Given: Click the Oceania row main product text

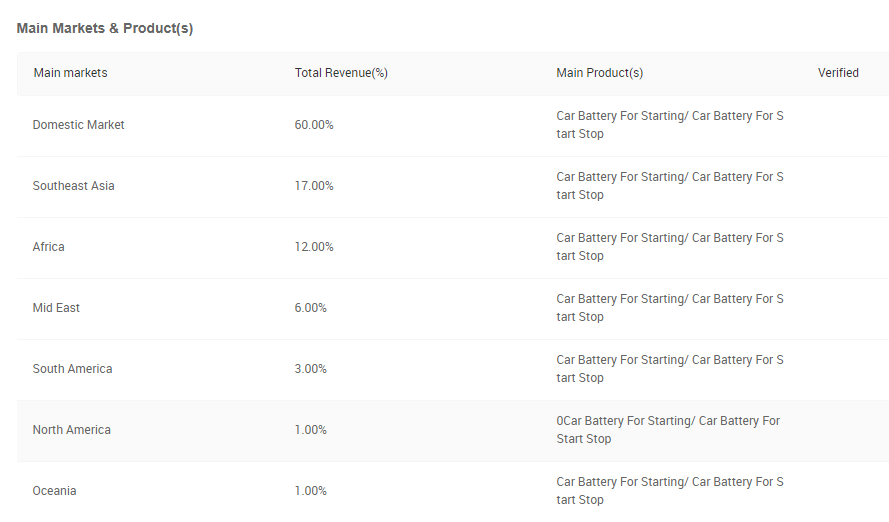Looking at the screenshot, I should point(670,491).
